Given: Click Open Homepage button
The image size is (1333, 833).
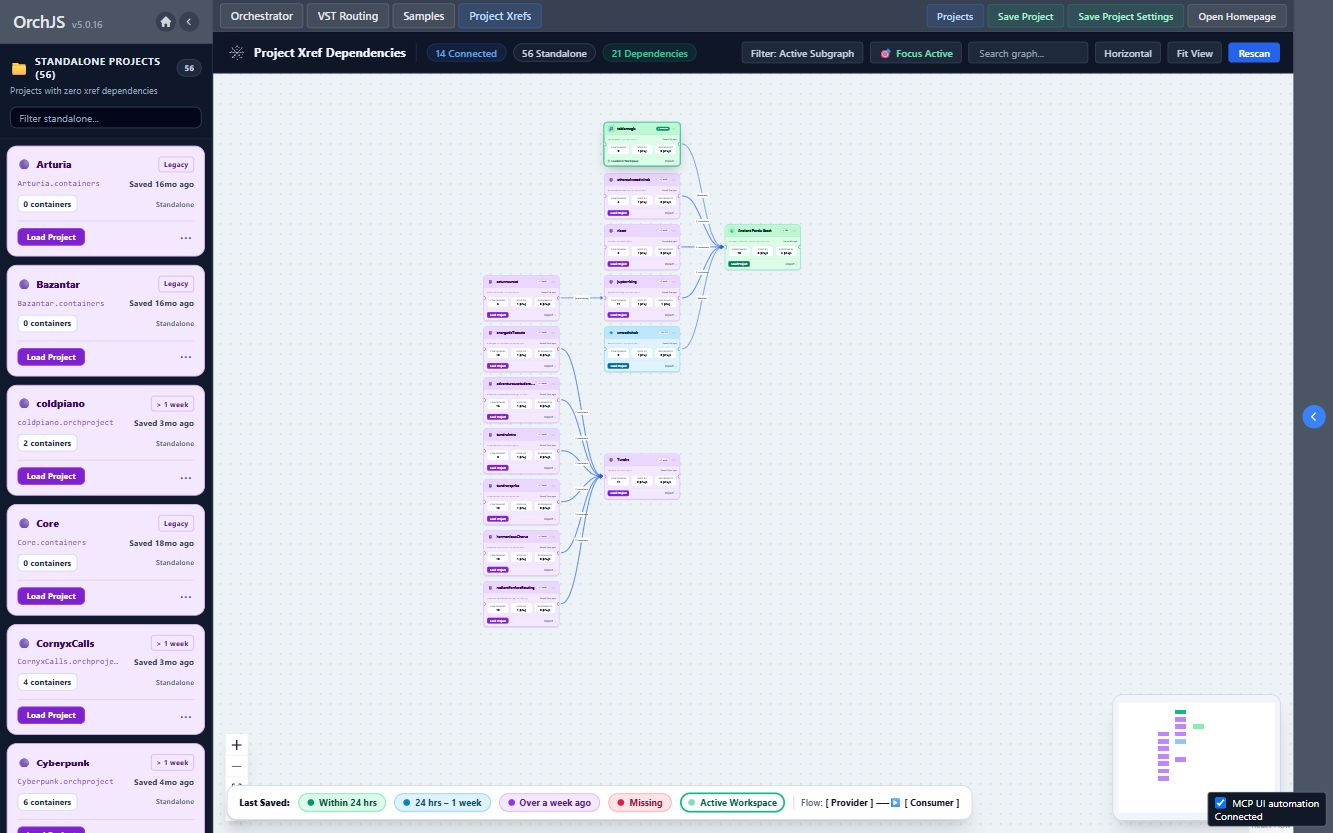Looking at the screenshot, I should tap(1236, 16).
